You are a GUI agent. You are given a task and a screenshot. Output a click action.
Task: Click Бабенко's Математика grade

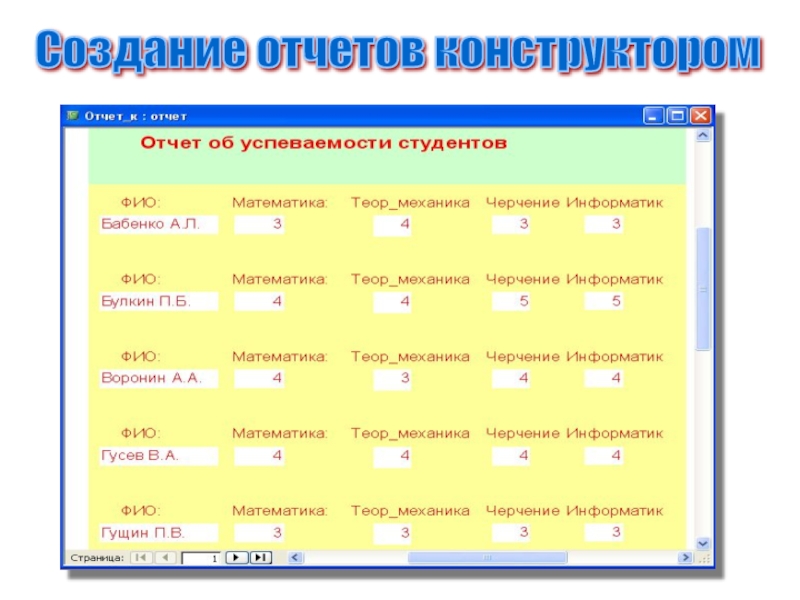[x=259, y=224]
